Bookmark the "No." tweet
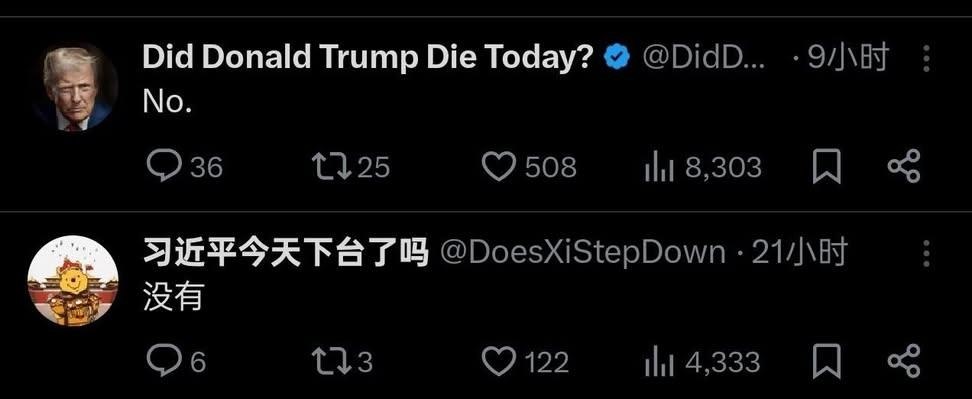The width and height of the screenshot is (972, 399). pos(826,167)
